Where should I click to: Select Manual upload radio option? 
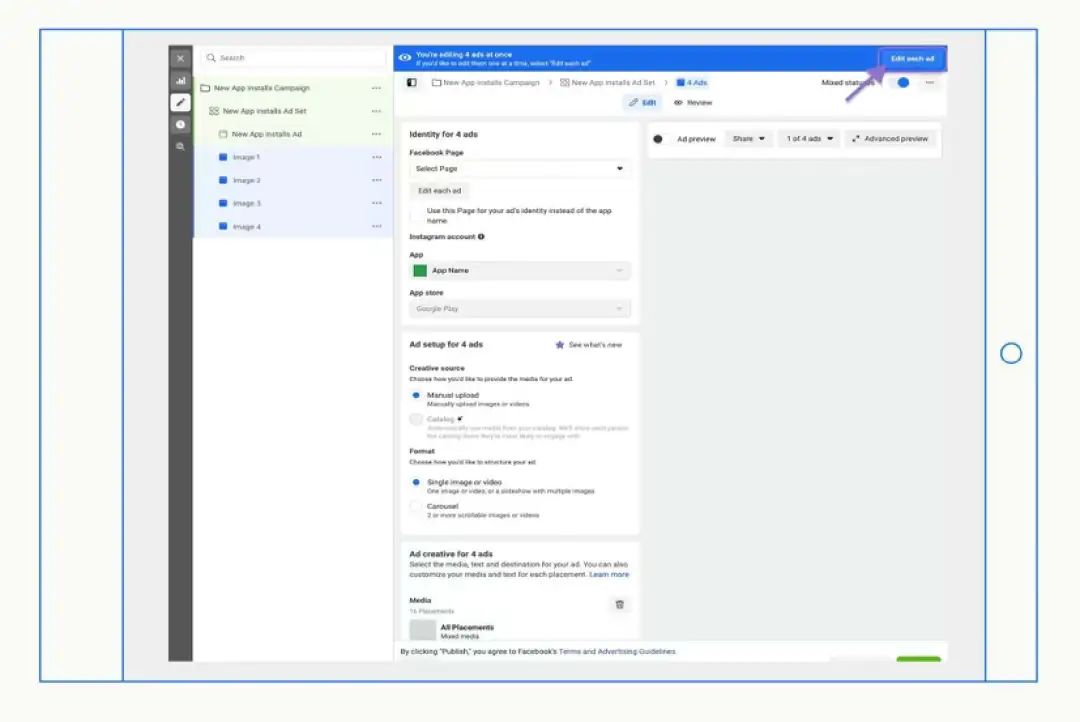point(416,395)
